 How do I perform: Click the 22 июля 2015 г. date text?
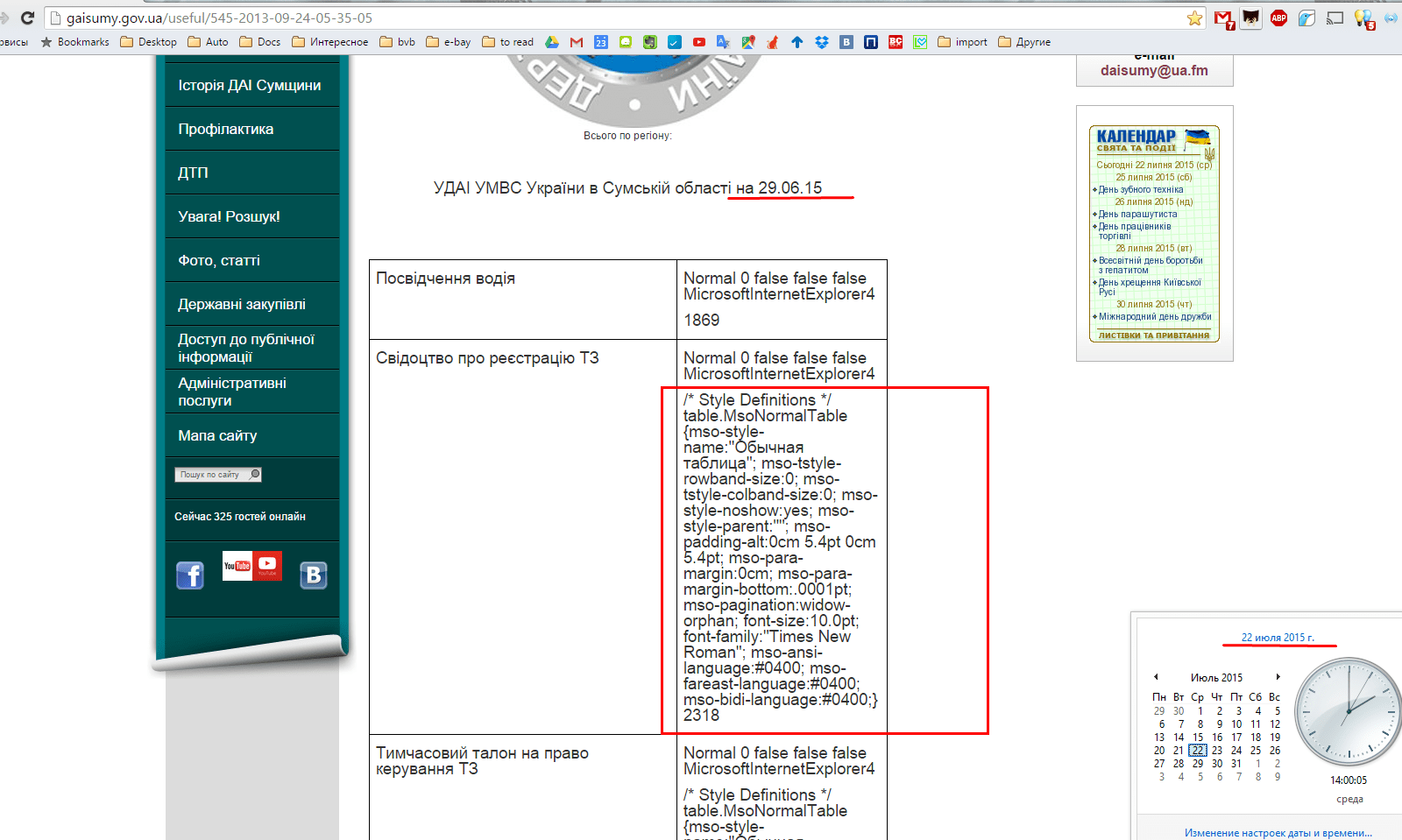point(1278,638)
